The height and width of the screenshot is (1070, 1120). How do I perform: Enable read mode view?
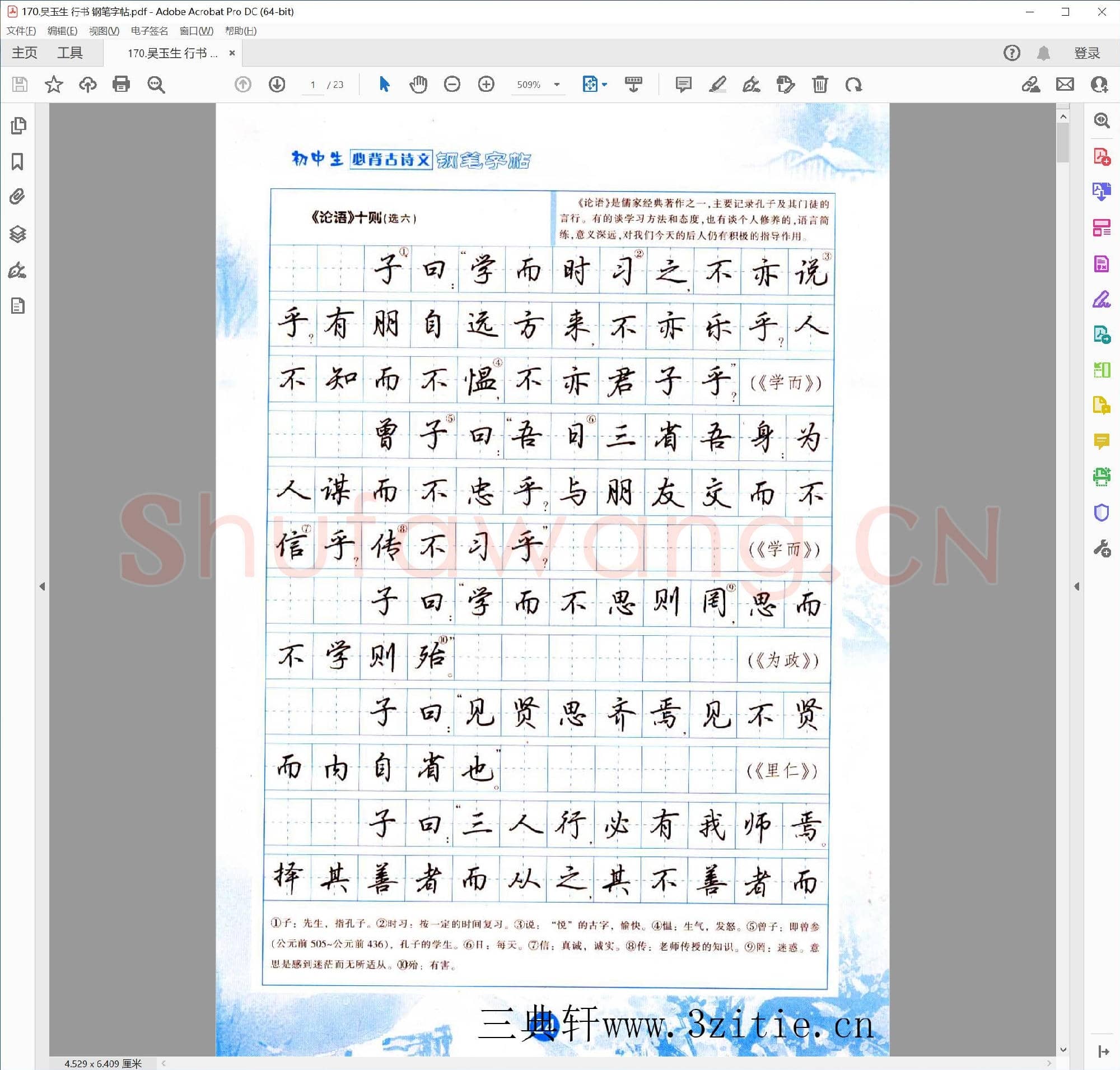pyautogui.click(x=634, y=85)
